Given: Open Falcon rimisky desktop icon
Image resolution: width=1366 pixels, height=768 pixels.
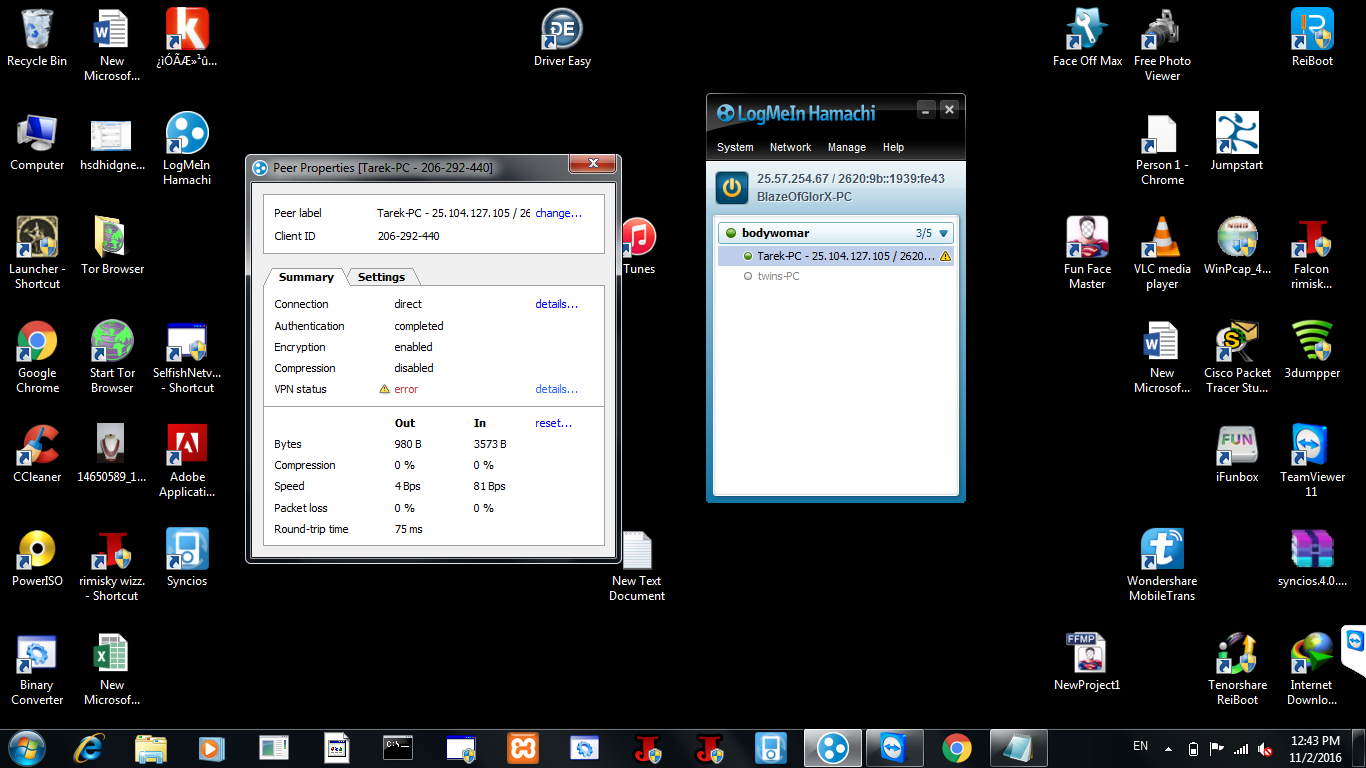Looking at the screenshot, I should (1312, 253).
